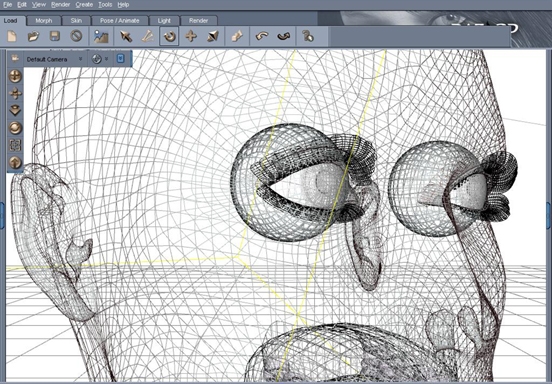Click the Orbit camera sphere control
The width and height of the screenshot is (552, 384).
(x=15, y=128)
